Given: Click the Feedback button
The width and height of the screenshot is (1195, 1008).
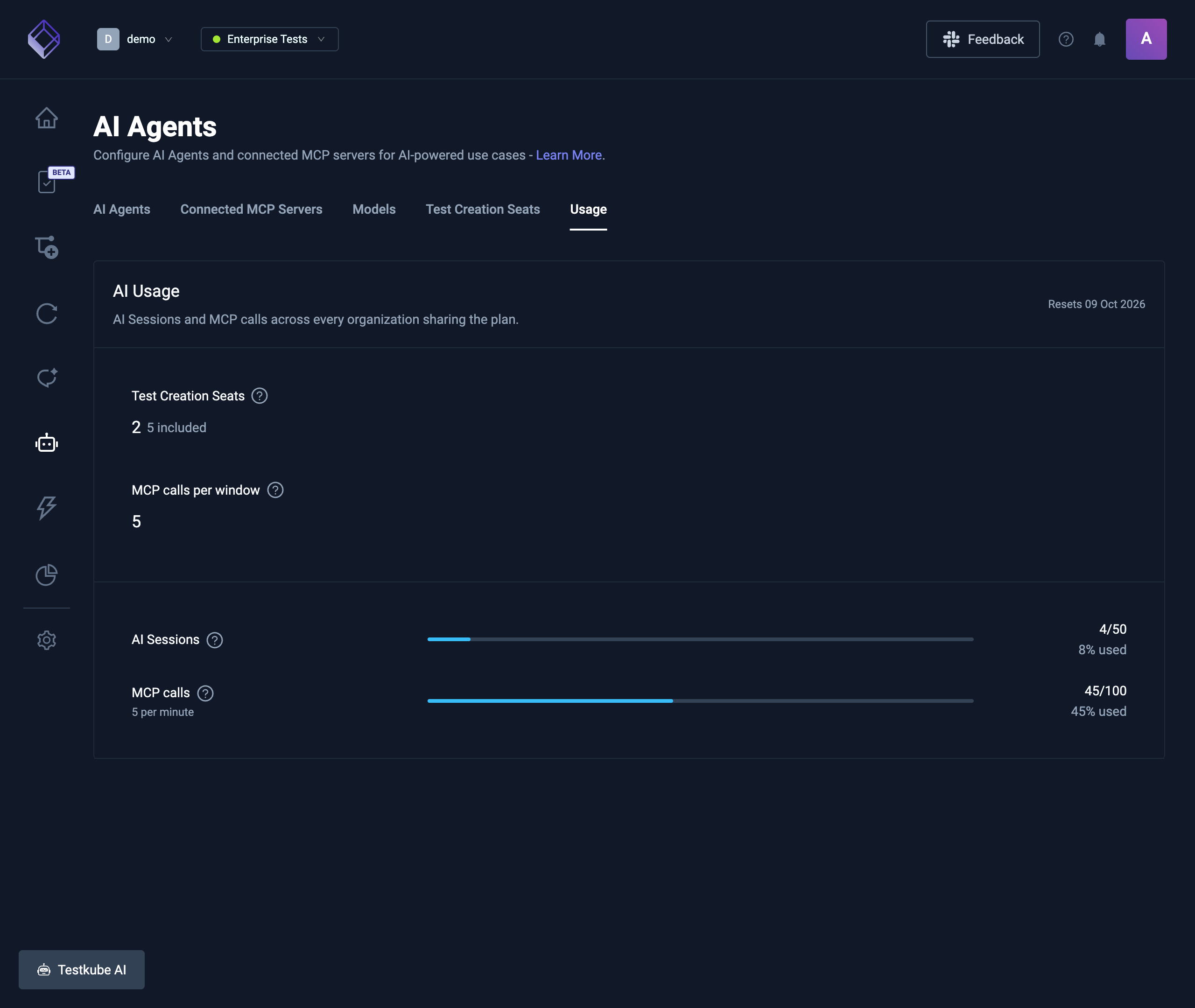Looking at the screenshot, I should 983,39.
